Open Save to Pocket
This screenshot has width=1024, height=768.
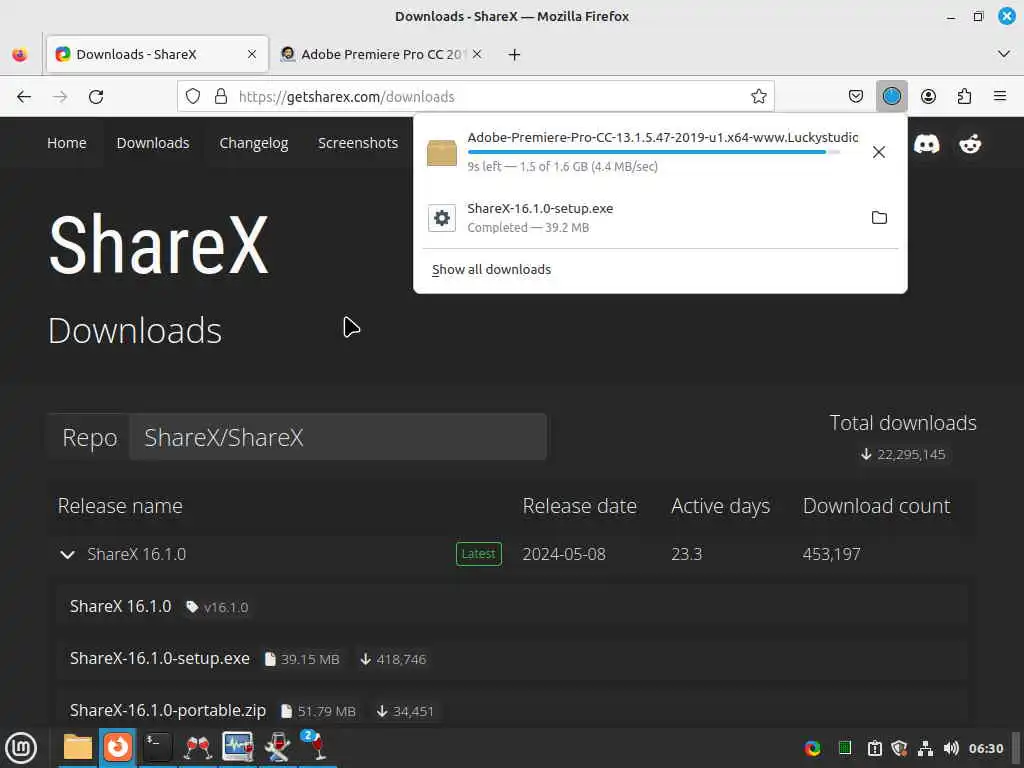856,97
